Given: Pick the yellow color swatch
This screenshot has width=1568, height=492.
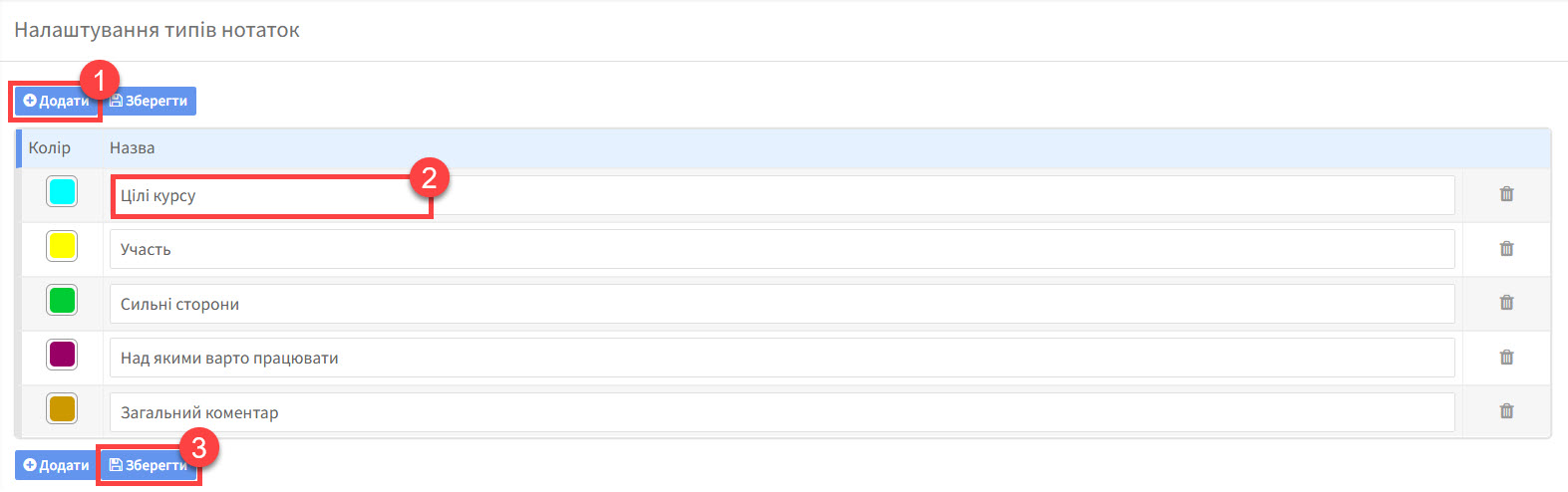Looking at the screenshot, I should [x=62, y=246].
